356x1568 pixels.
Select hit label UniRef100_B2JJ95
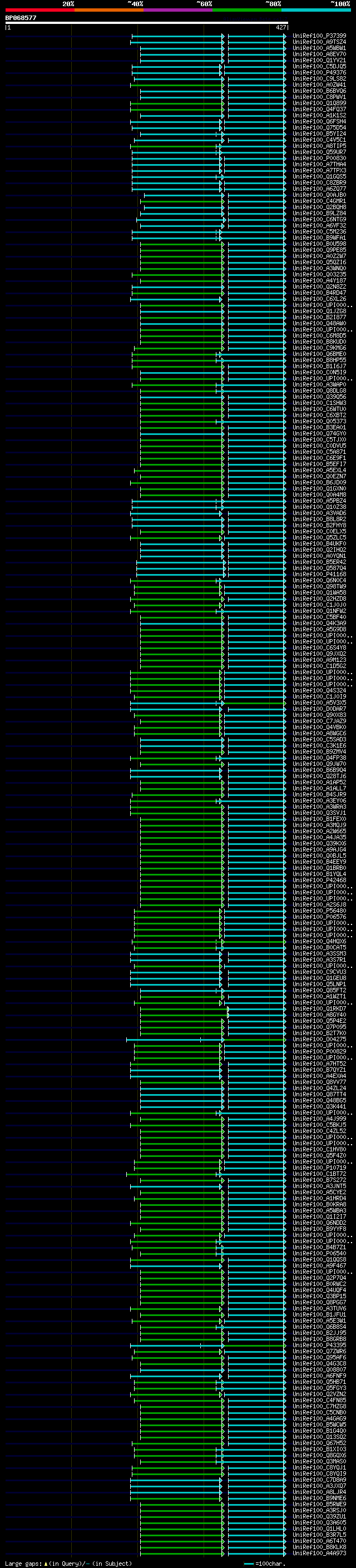(319, 1334)
